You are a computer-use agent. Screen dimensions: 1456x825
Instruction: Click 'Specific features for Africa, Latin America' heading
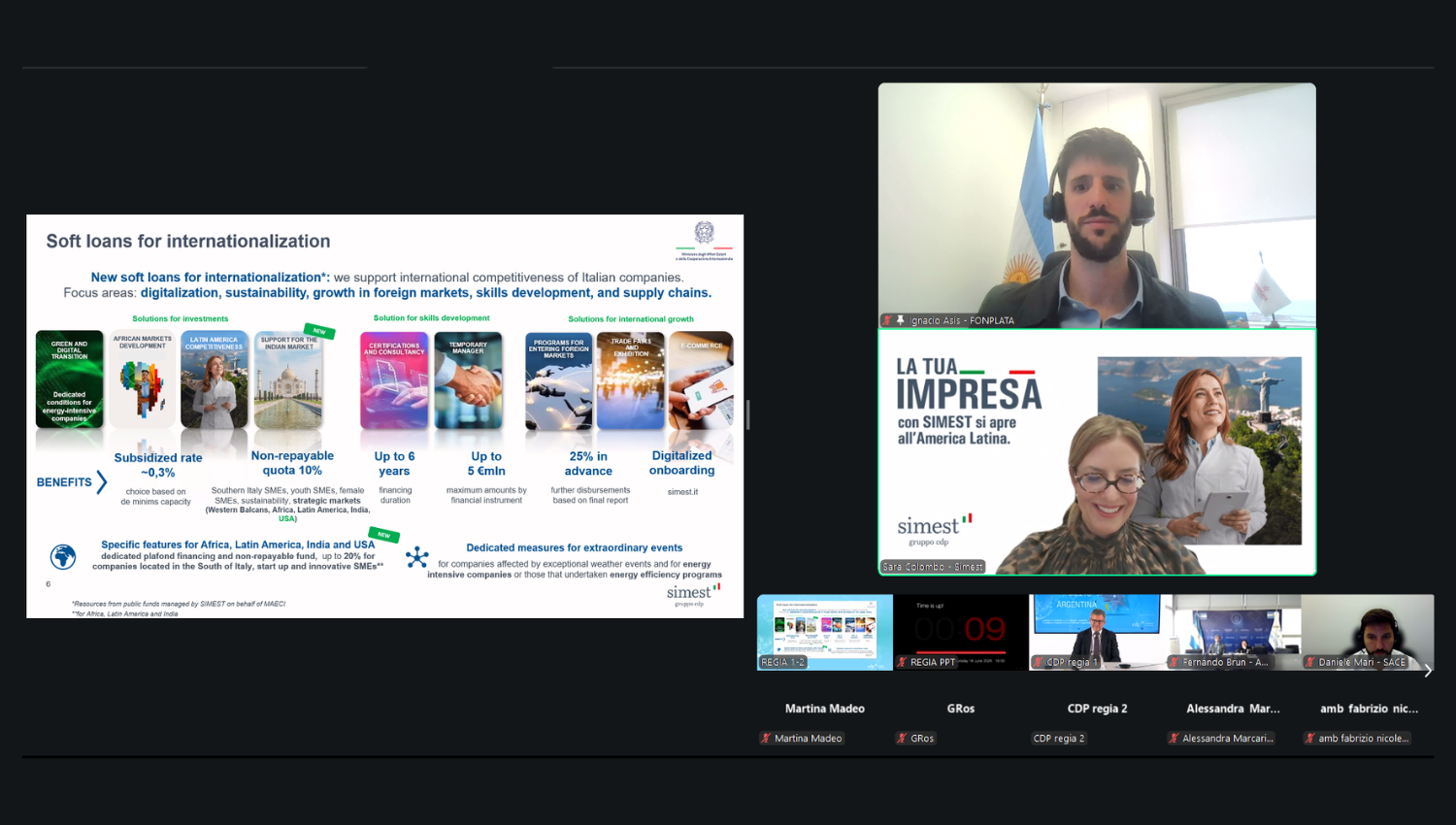[x=238, y=544]
